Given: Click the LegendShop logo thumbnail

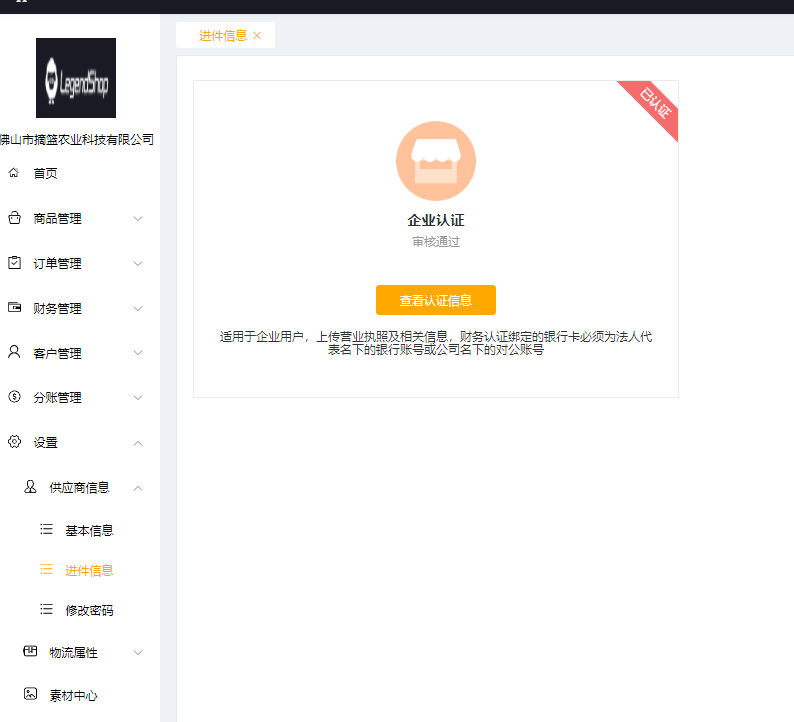Looking at the screenshot, I should click(76, 79).
